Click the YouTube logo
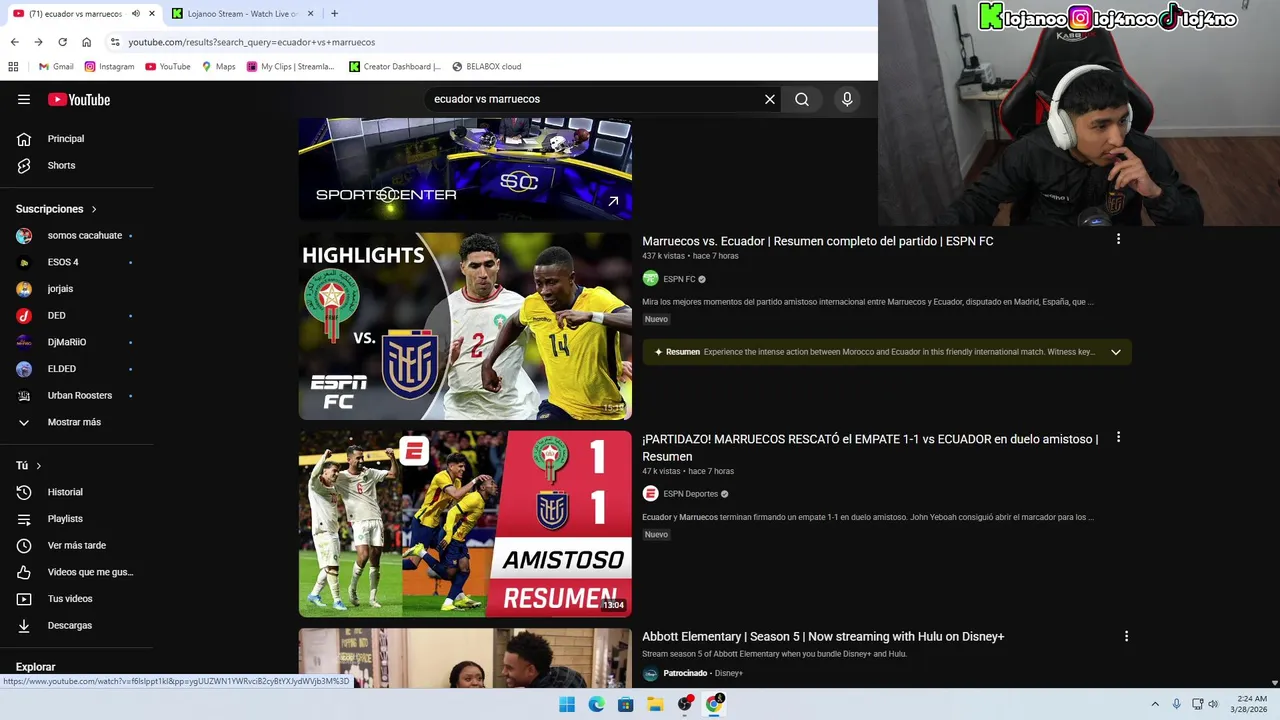The width and height of the screenshot is (1280, 720). click(x=79, y=99)
